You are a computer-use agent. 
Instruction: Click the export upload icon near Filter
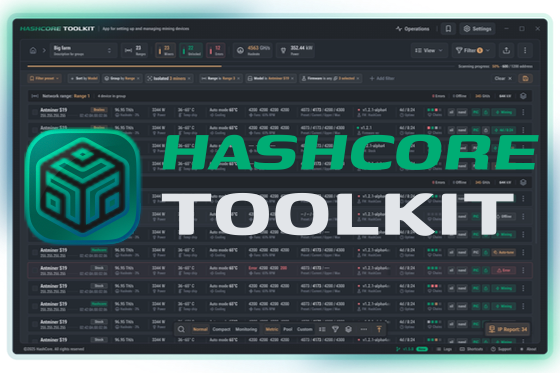[506, 50]
